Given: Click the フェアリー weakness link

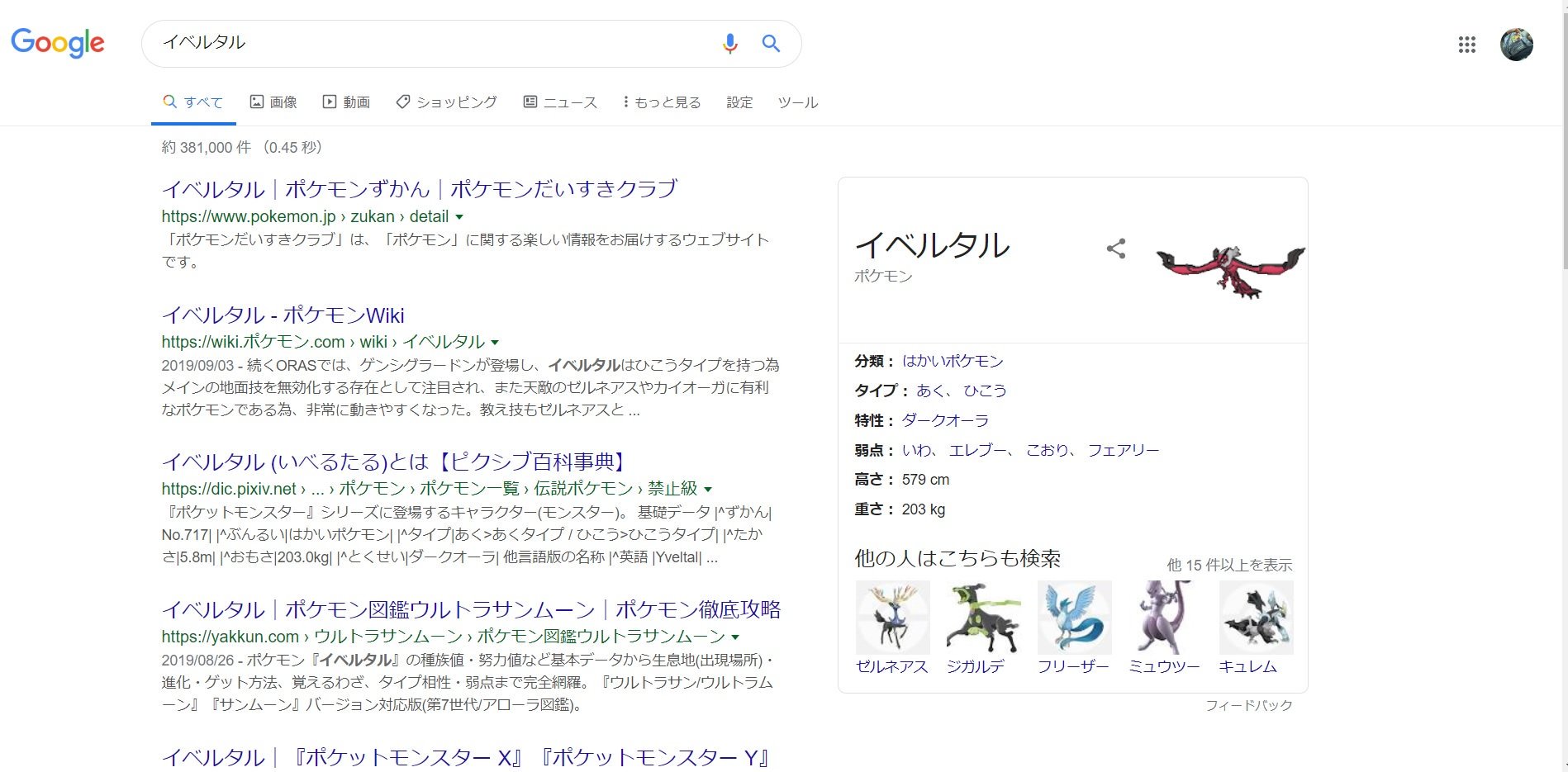Looking at the screenshot, I should [x=1124, y=450].
